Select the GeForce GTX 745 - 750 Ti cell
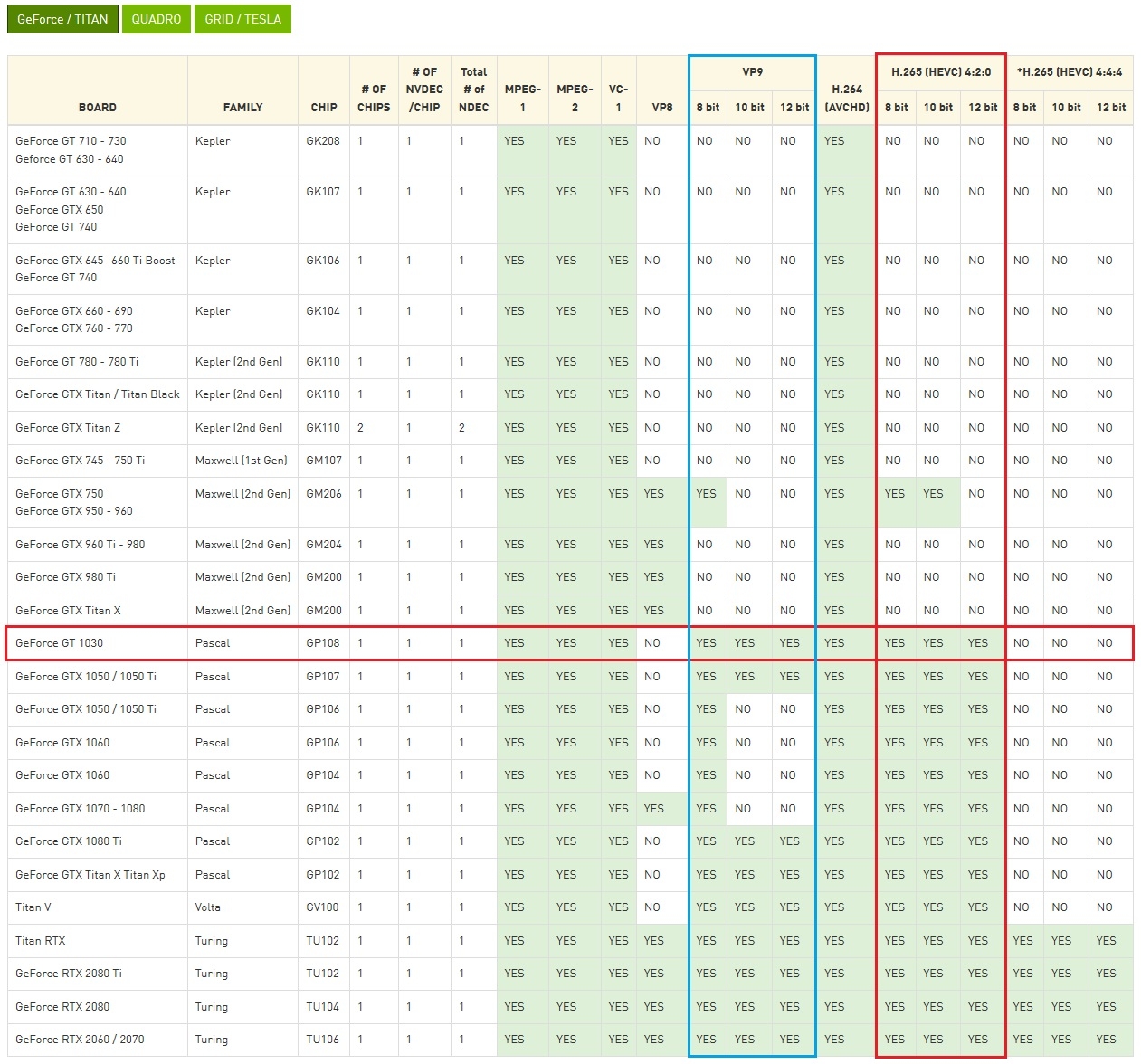Image resolution: width=1141 pixels, height=1064 pixels. tap(98, 461)
